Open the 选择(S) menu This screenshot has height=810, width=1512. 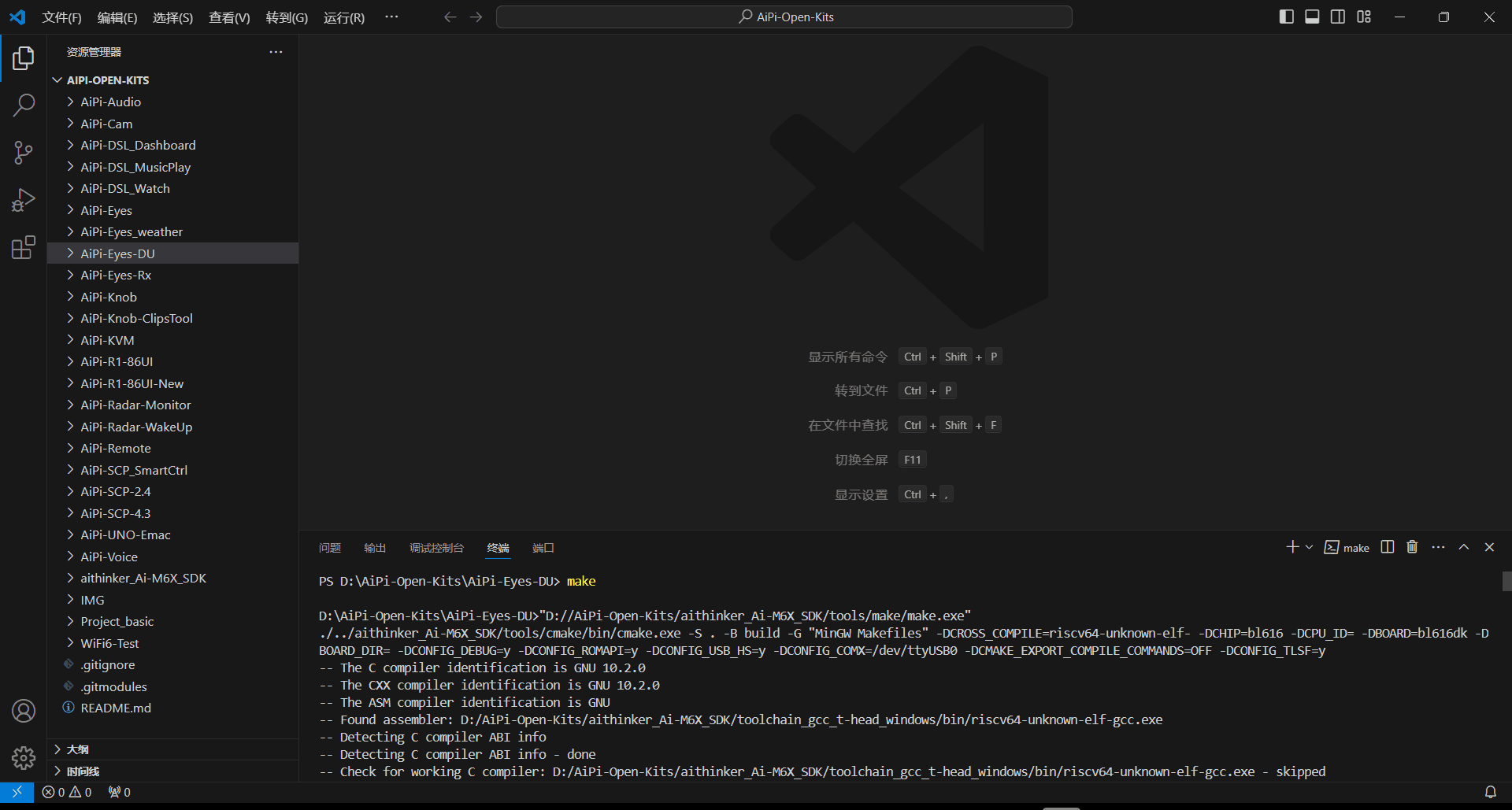(x=172, y=17)
